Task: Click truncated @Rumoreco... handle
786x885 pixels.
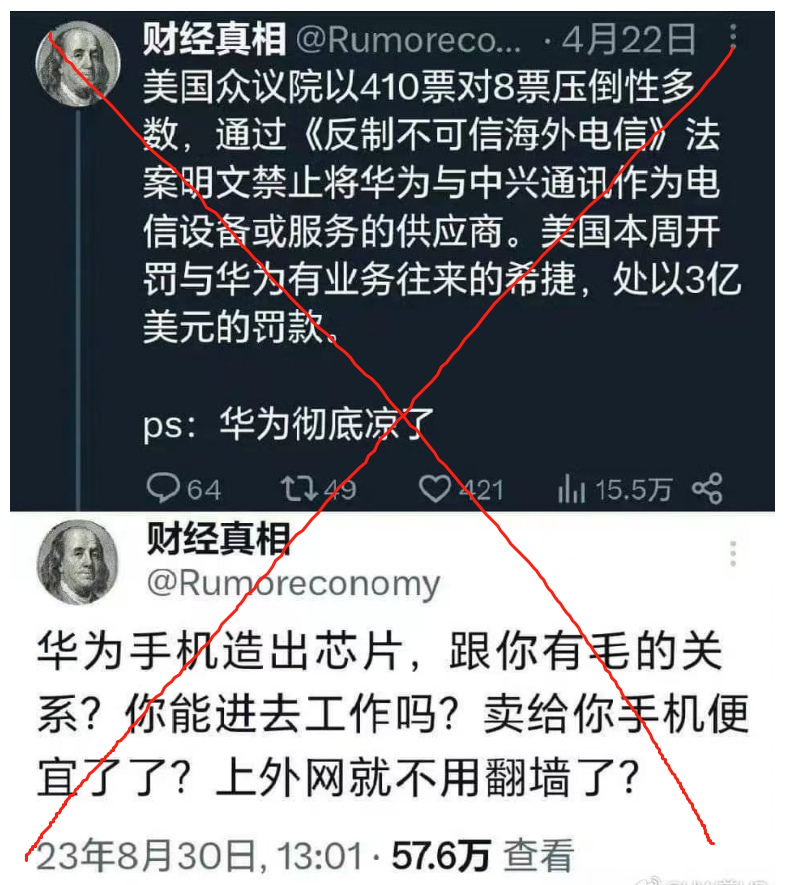Action: [409, 40]
